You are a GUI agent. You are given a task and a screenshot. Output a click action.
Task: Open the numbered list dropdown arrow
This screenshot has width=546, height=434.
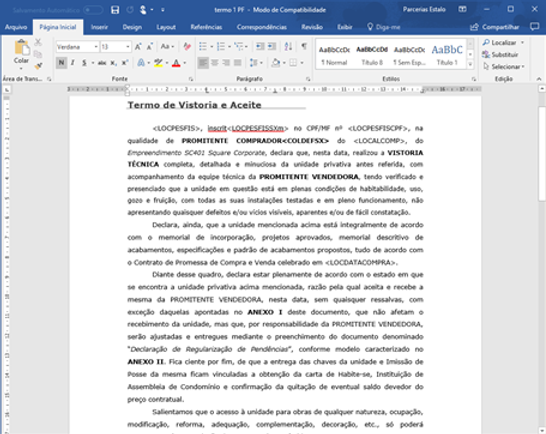point(229,47)
